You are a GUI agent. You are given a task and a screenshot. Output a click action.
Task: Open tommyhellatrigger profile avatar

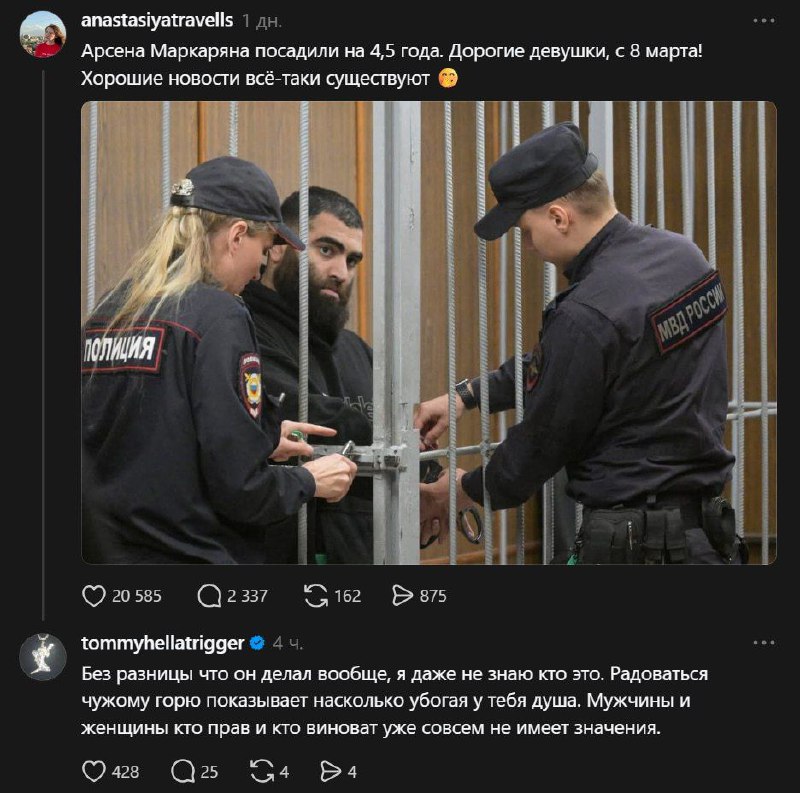43,656
